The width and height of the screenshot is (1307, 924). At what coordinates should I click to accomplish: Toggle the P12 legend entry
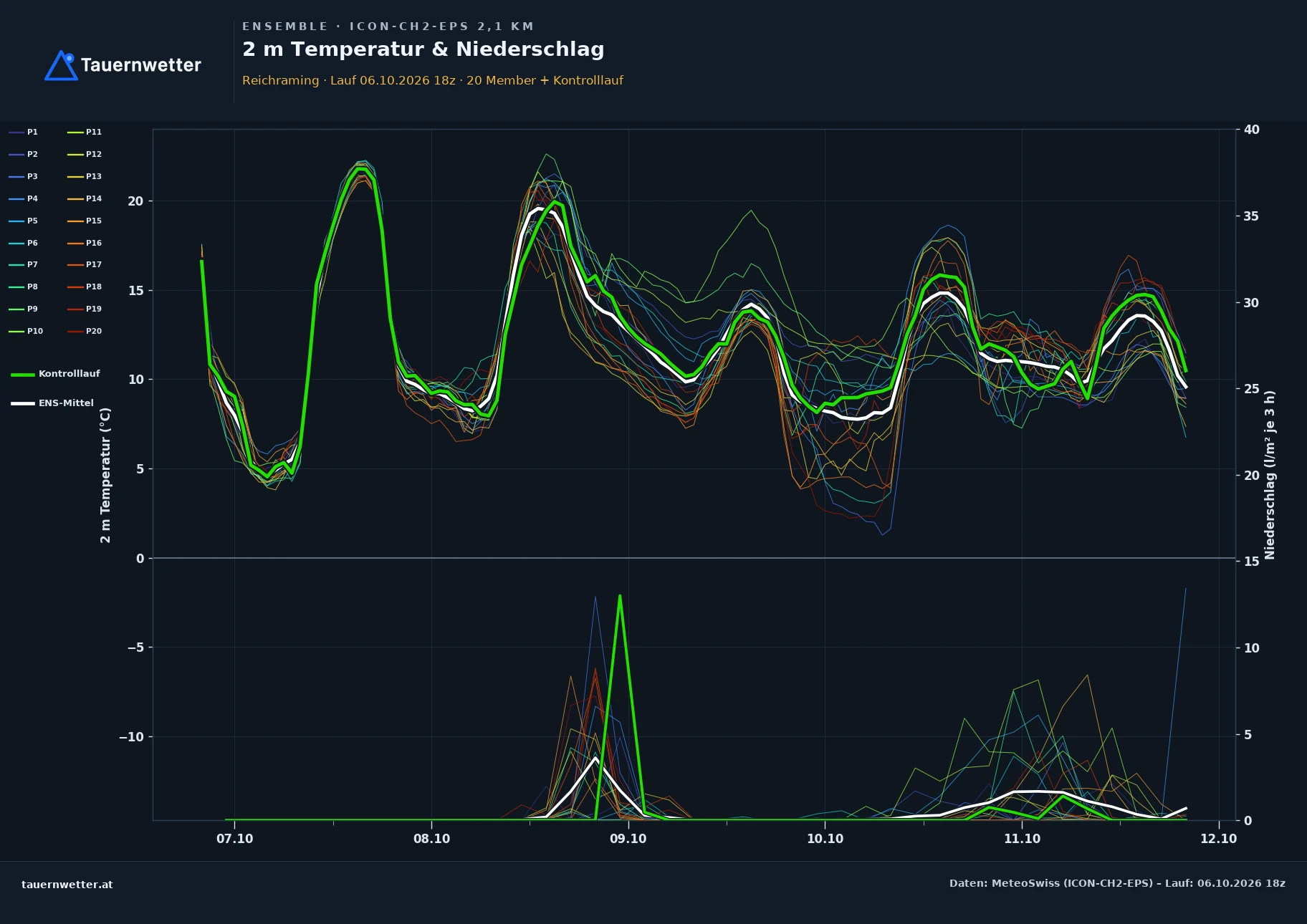point(85,155)
